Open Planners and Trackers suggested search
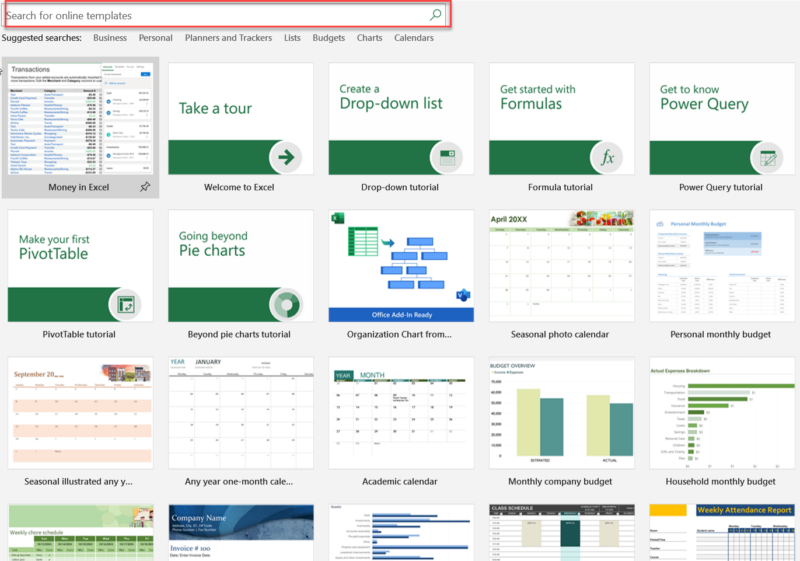 (x=228, y=38)
